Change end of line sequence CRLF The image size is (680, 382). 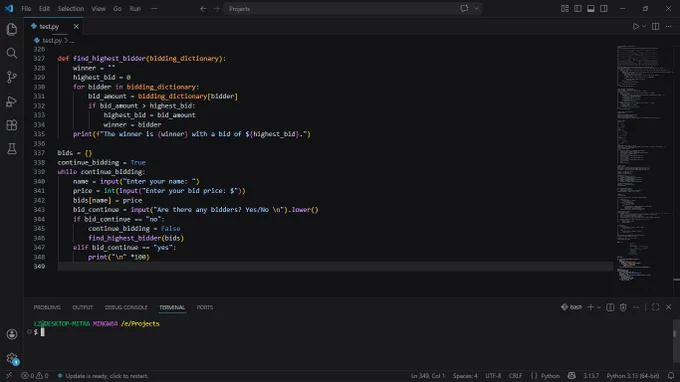(x=515, y=375)
